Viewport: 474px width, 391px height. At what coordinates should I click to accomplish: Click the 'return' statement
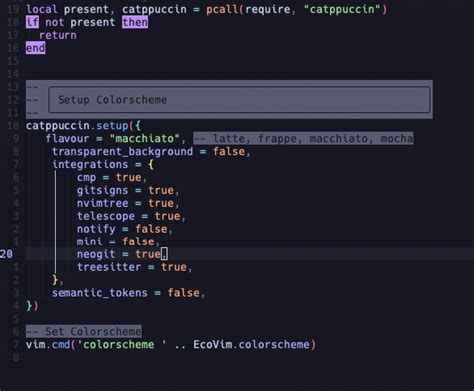coord(58,35)
